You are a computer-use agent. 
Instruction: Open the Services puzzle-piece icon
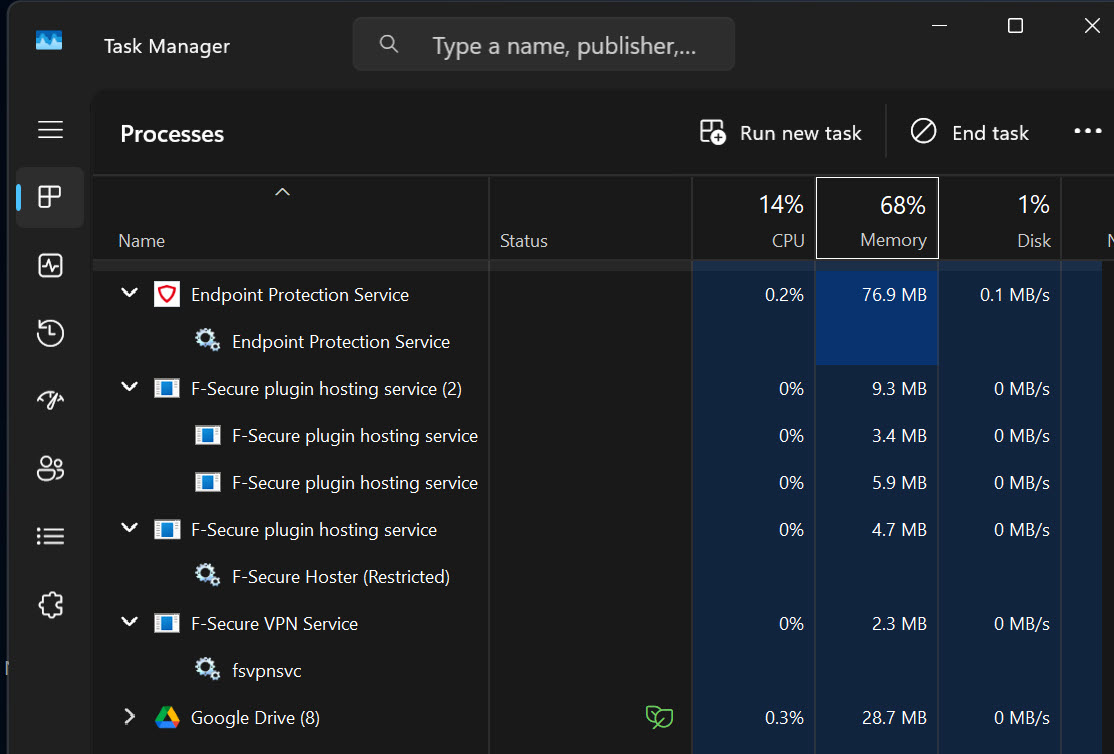coord(50,604)
